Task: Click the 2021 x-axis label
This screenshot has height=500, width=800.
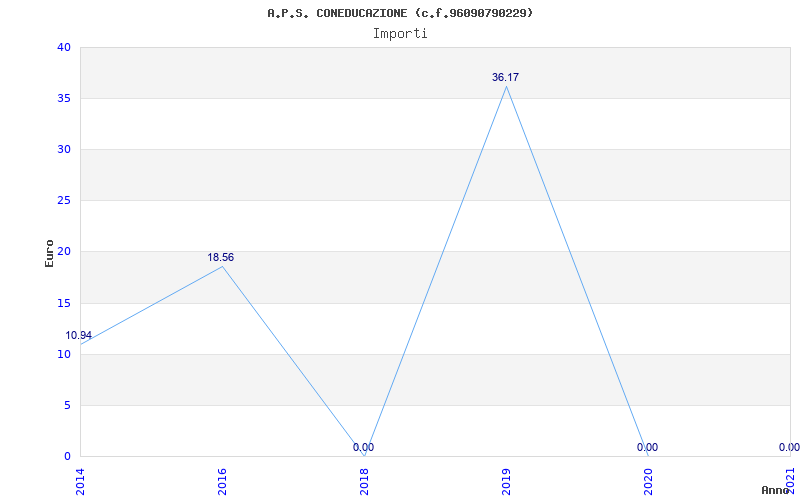Action: [790, 483]
